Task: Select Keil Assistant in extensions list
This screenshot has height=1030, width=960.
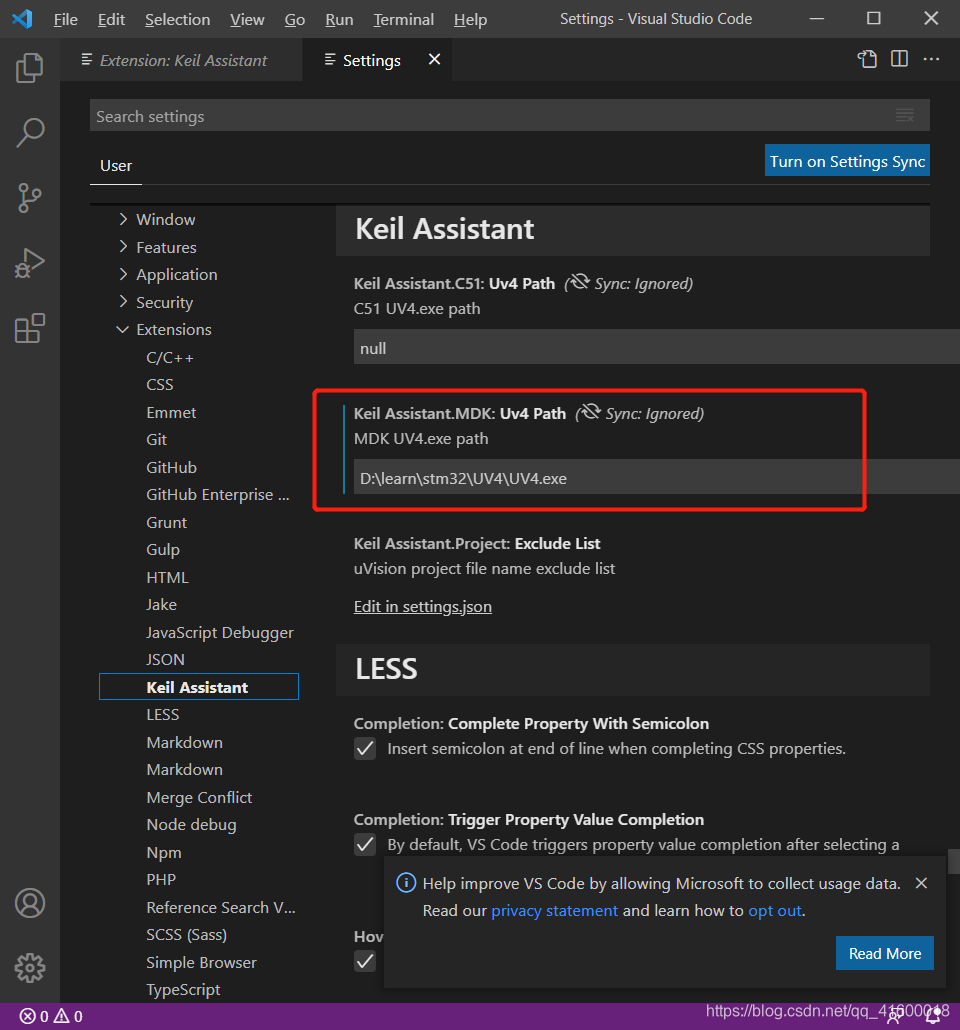Action: pos(198,686)
